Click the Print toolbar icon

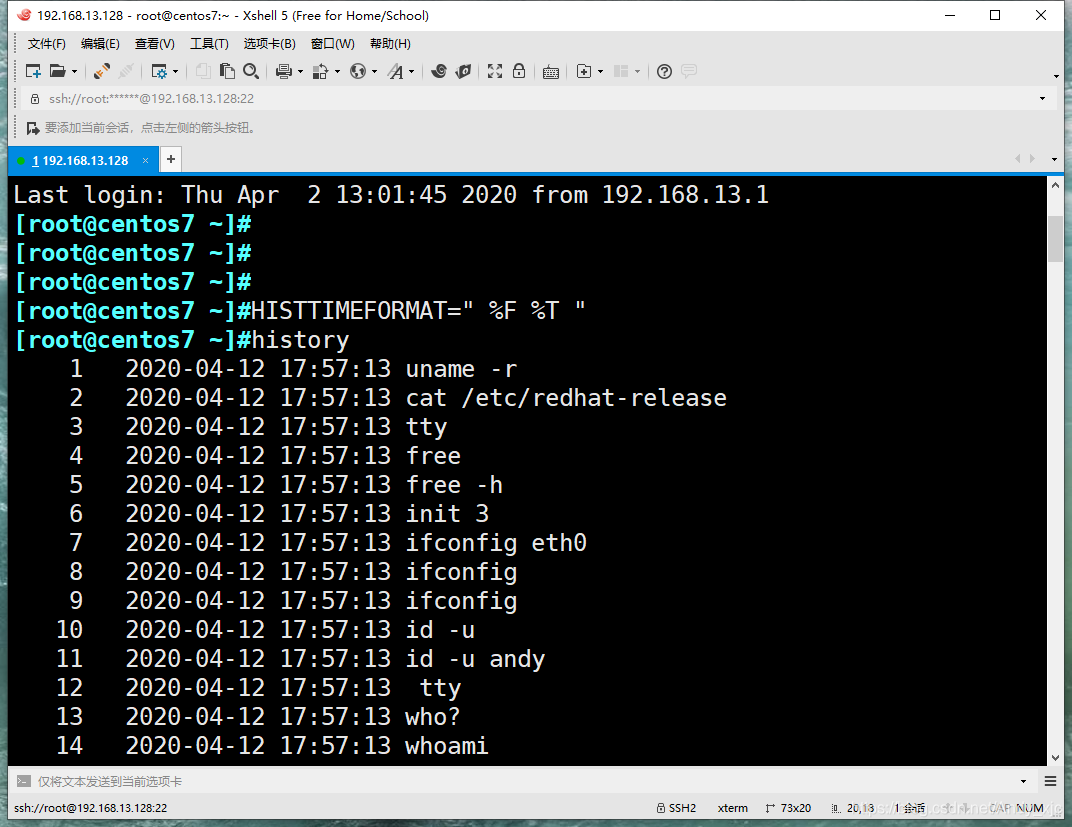(x=284, y=71)
